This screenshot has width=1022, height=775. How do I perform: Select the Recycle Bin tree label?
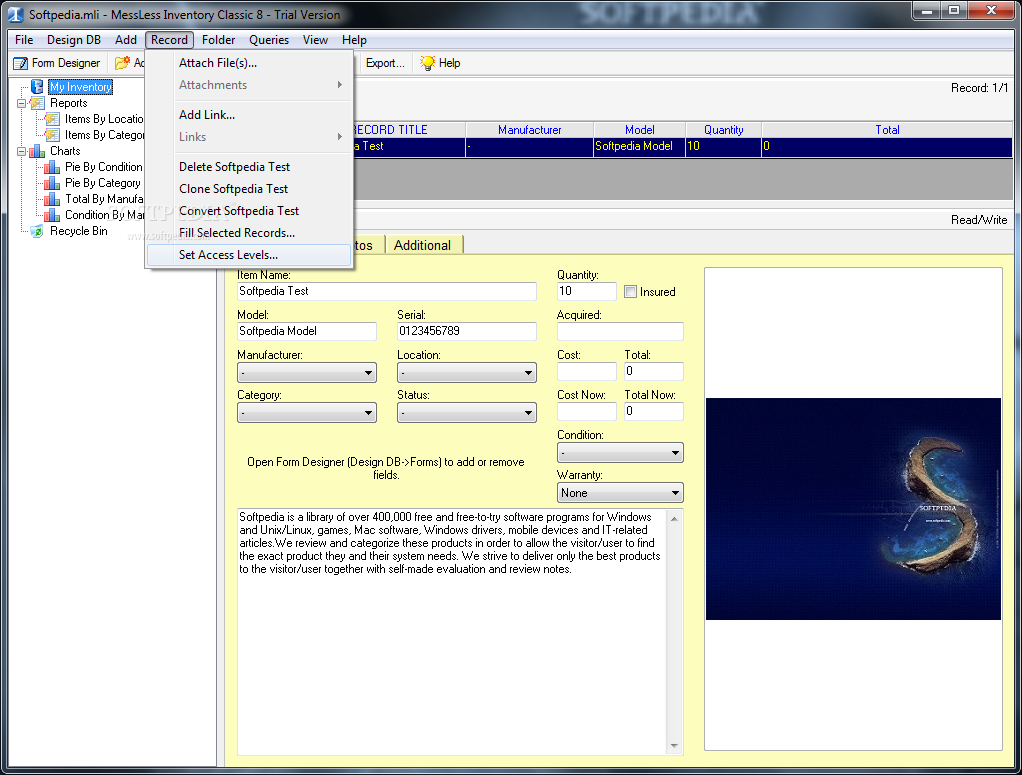pyautogui.click(x=79, y=231)
